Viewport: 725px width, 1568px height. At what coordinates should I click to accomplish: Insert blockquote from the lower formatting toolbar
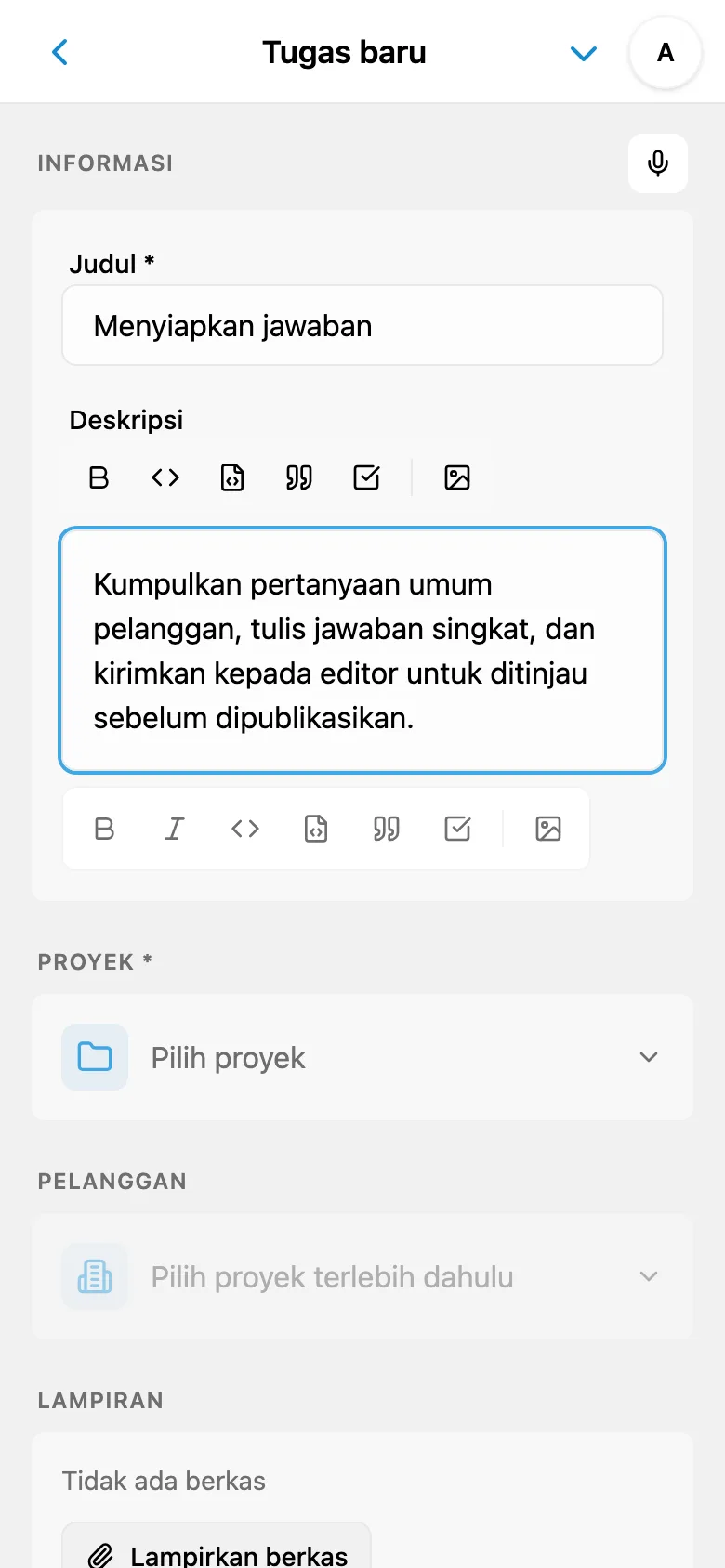pos(387,829)
